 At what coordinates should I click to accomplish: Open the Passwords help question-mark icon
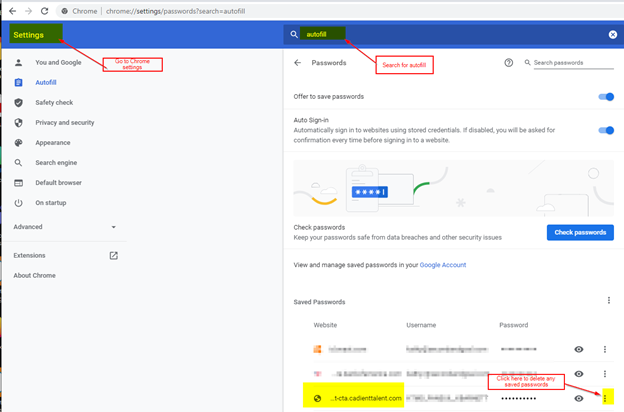click(509, 62)
